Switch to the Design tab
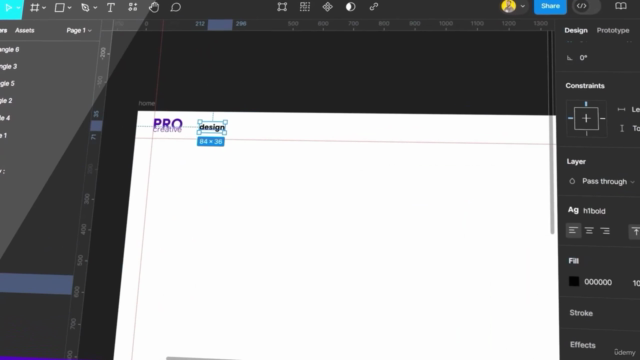Image resolution: width=640 pixels, height=360 pixels. click(576, 30)
